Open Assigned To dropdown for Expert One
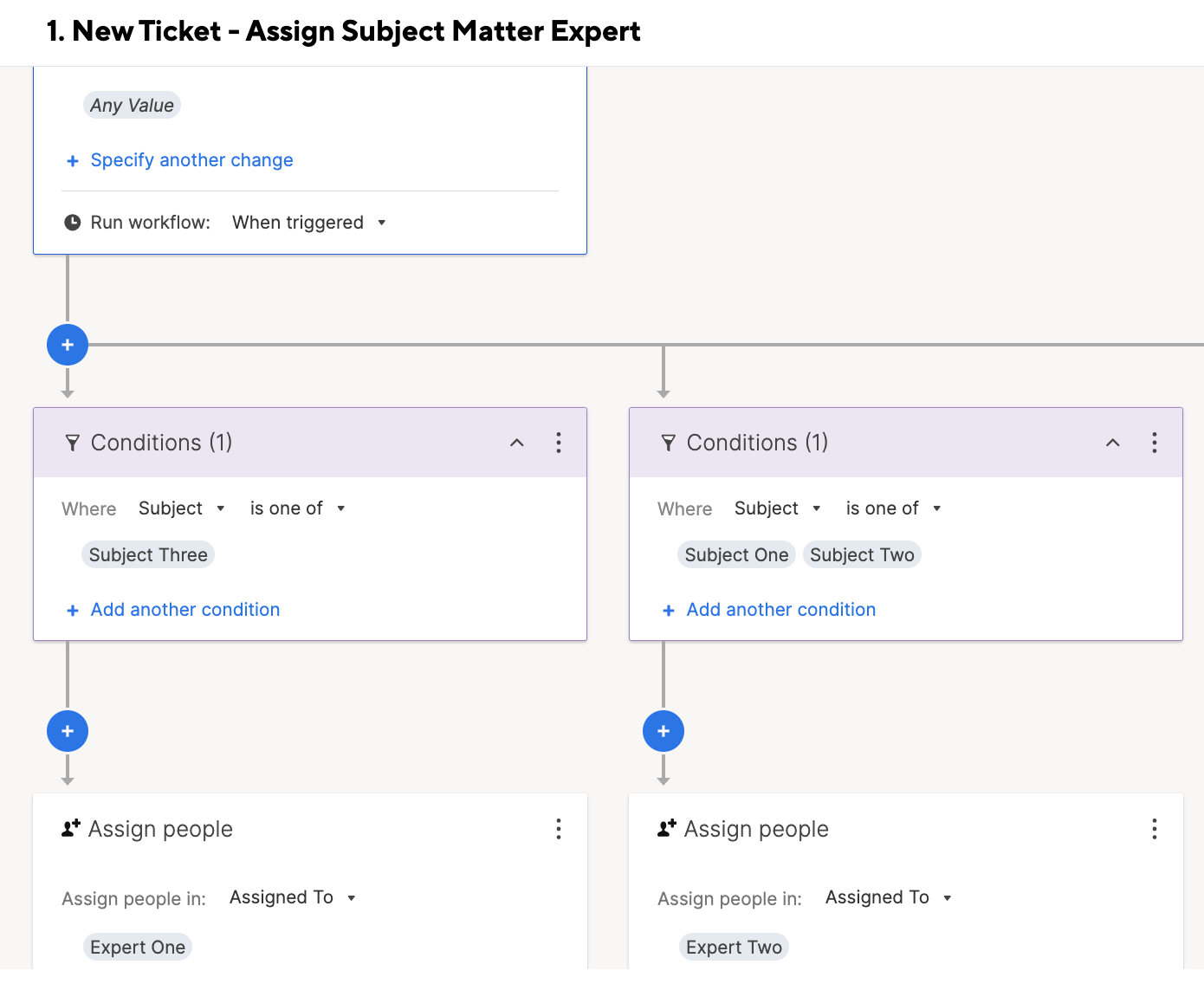This screenshot has width=1204, height=1003. coord(292,897)
